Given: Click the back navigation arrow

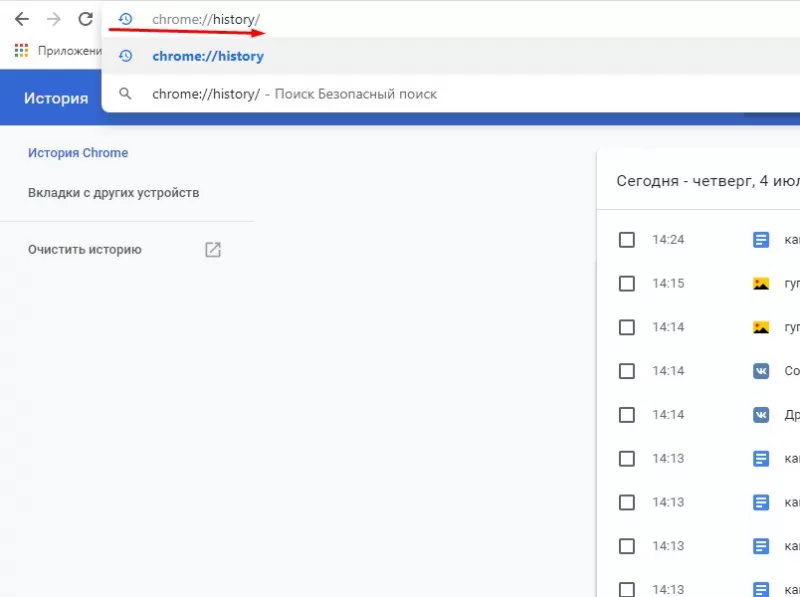Looking at the screenshot, I should (x=21, y=18).
